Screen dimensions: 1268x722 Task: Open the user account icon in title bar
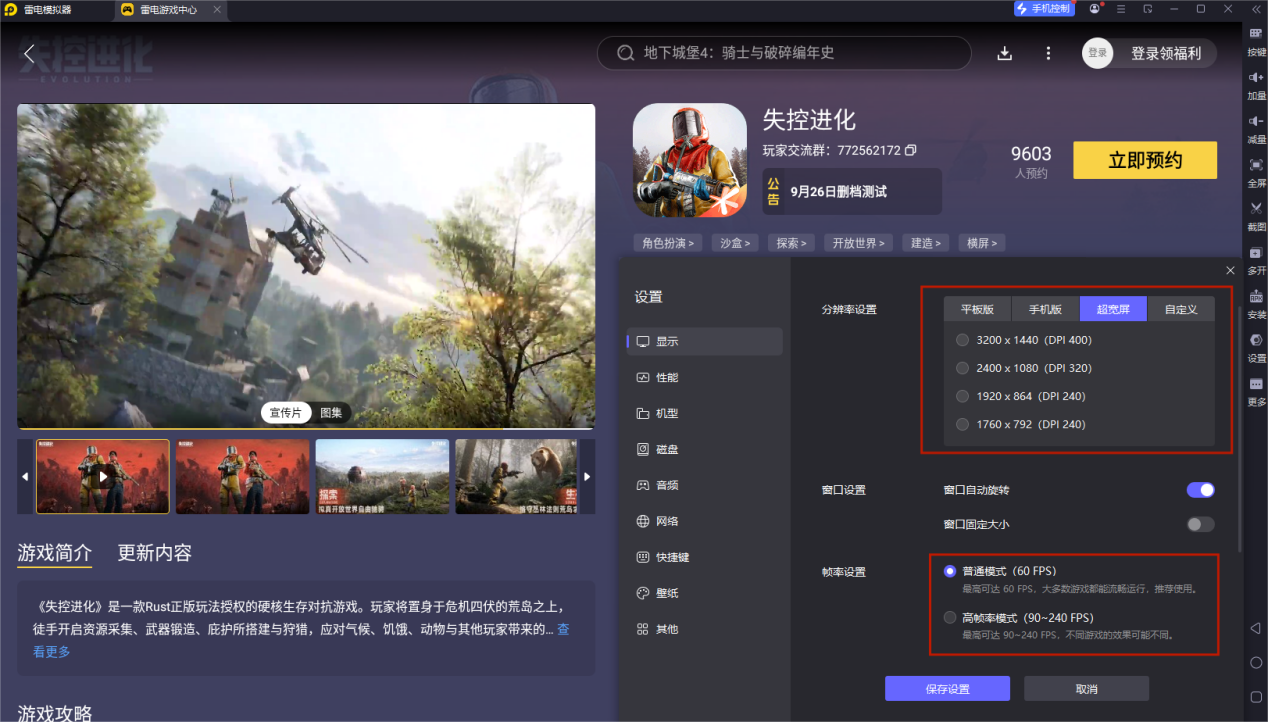(x=1095, y=9)
